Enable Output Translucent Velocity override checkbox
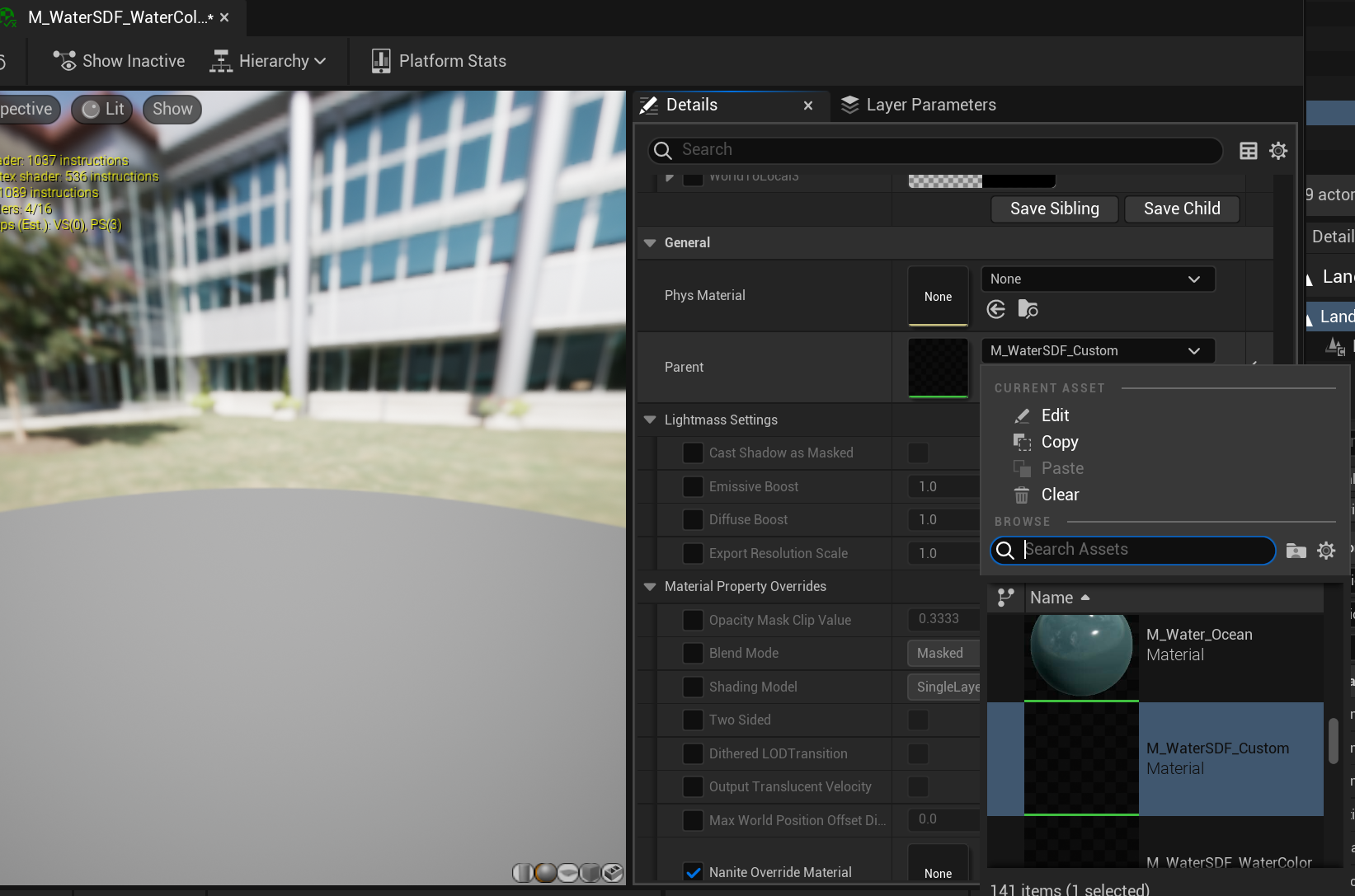Screen dimensions: 1355x896 click(693, 786)
